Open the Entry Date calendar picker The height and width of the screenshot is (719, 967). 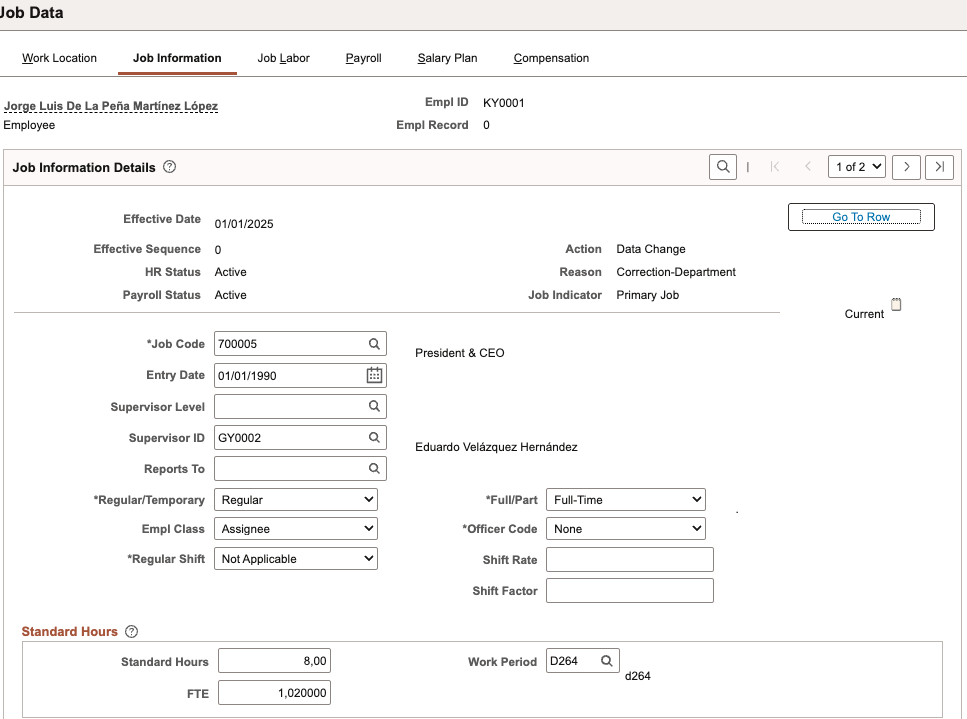[x=374, y=375]
